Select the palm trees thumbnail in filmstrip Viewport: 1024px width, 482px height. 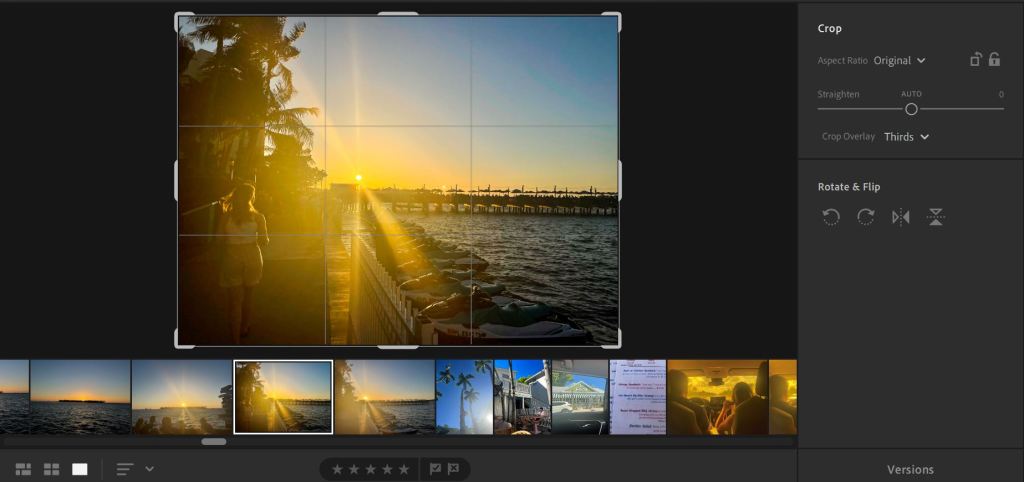(464, 397)
